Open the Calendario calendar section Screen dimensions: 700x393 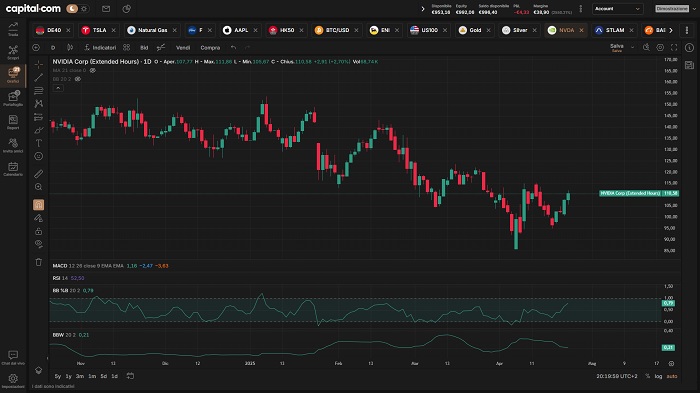13,169
